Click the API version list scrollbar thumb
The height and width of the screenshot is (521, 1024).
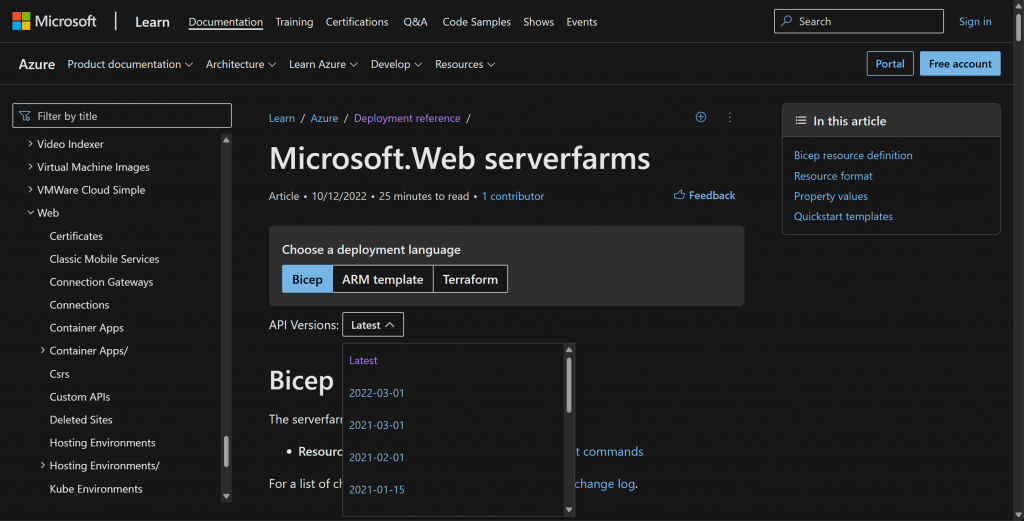[x=569, y=385]
